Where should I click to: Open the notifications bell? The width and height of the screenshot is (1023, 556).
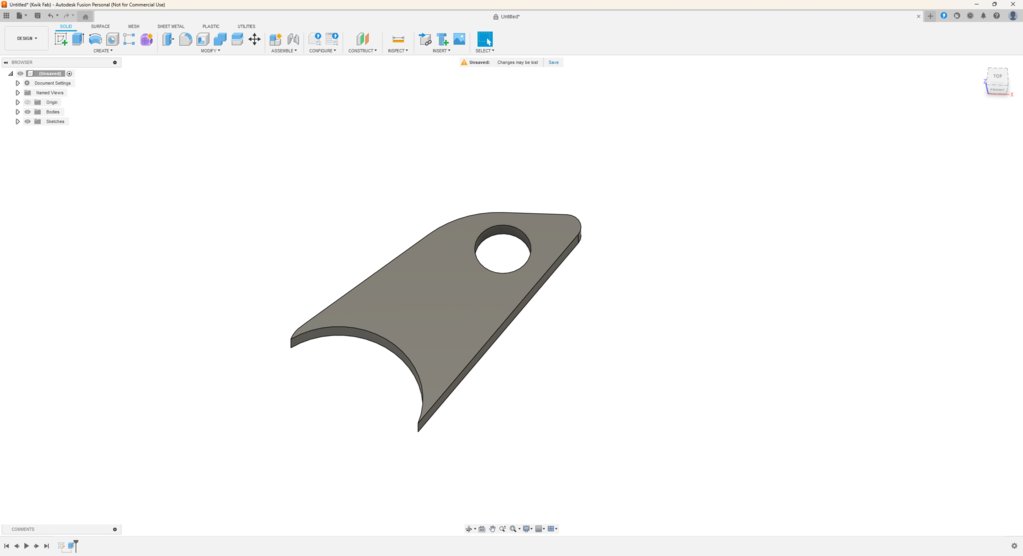coord(983,16)
